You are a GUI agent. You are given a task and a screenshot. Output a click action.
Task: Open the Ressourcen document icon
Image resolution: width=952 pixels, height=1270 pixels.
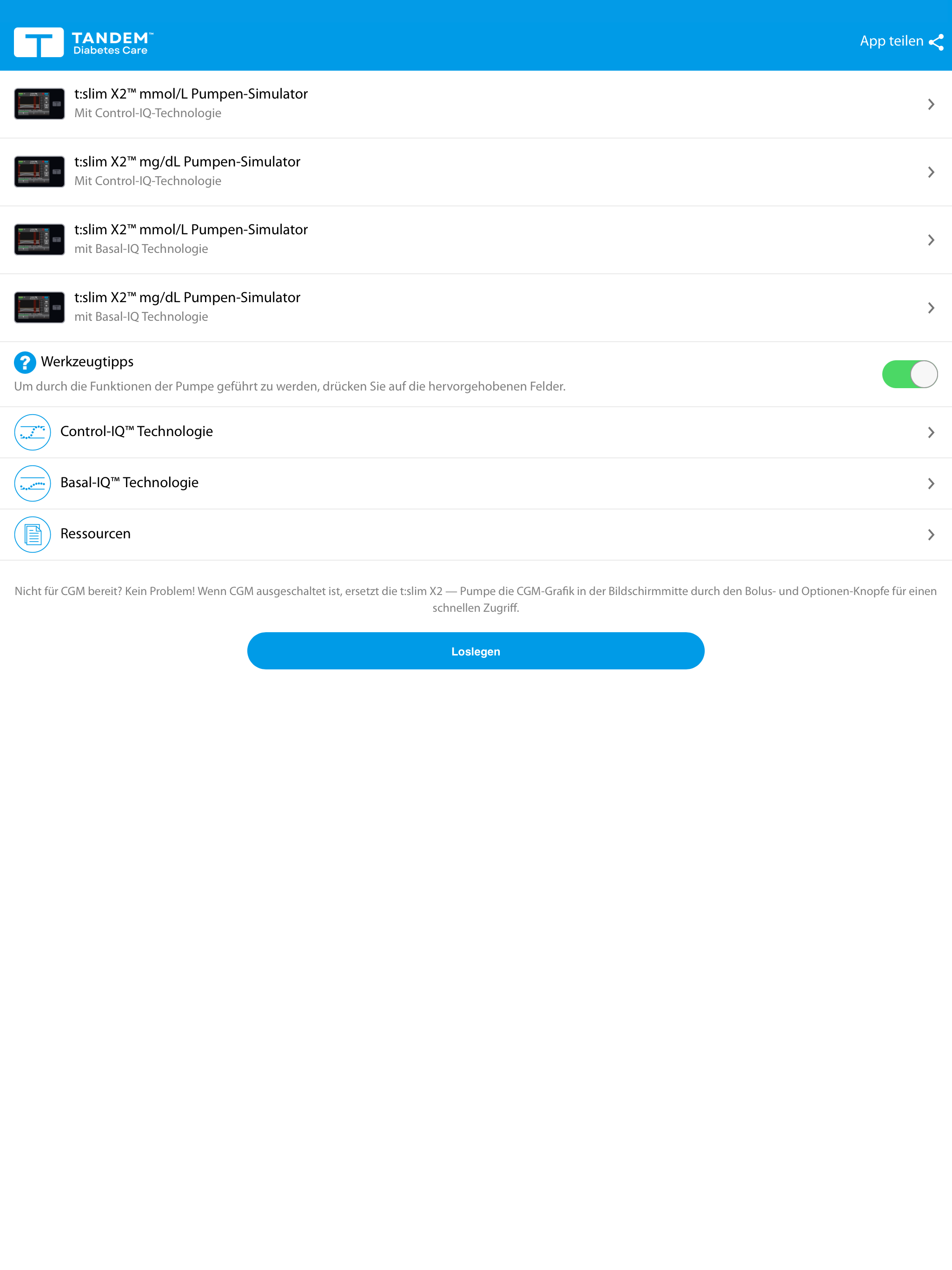tap(33, 534)
